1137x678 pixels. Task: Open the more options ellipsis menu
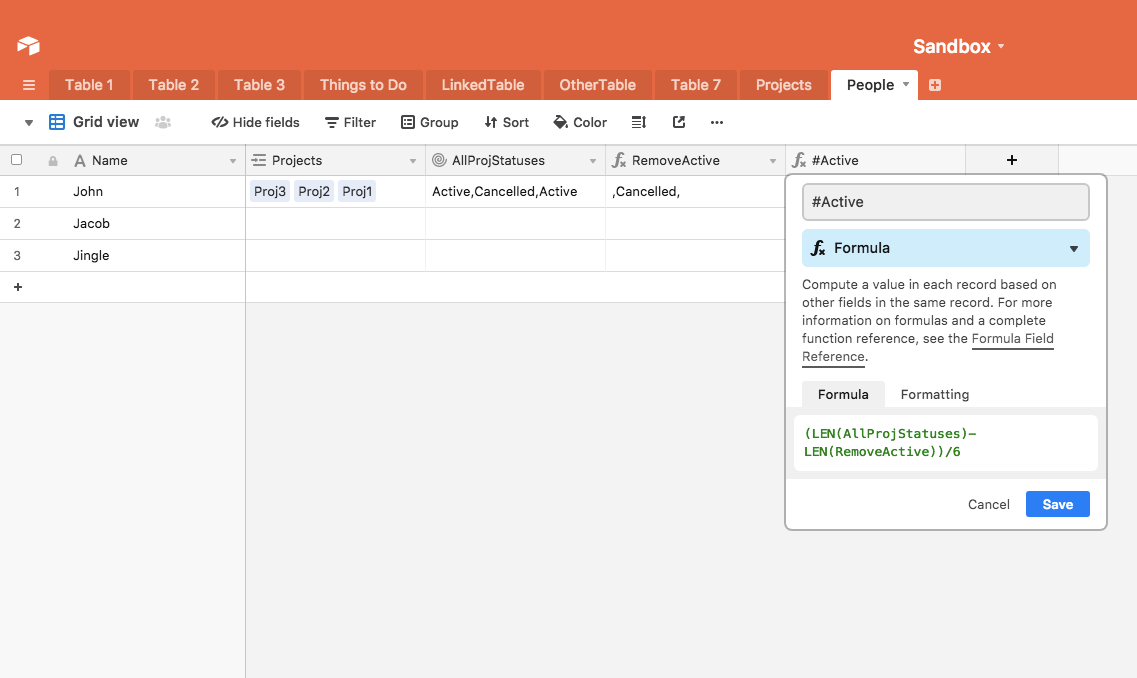point(717,123)
